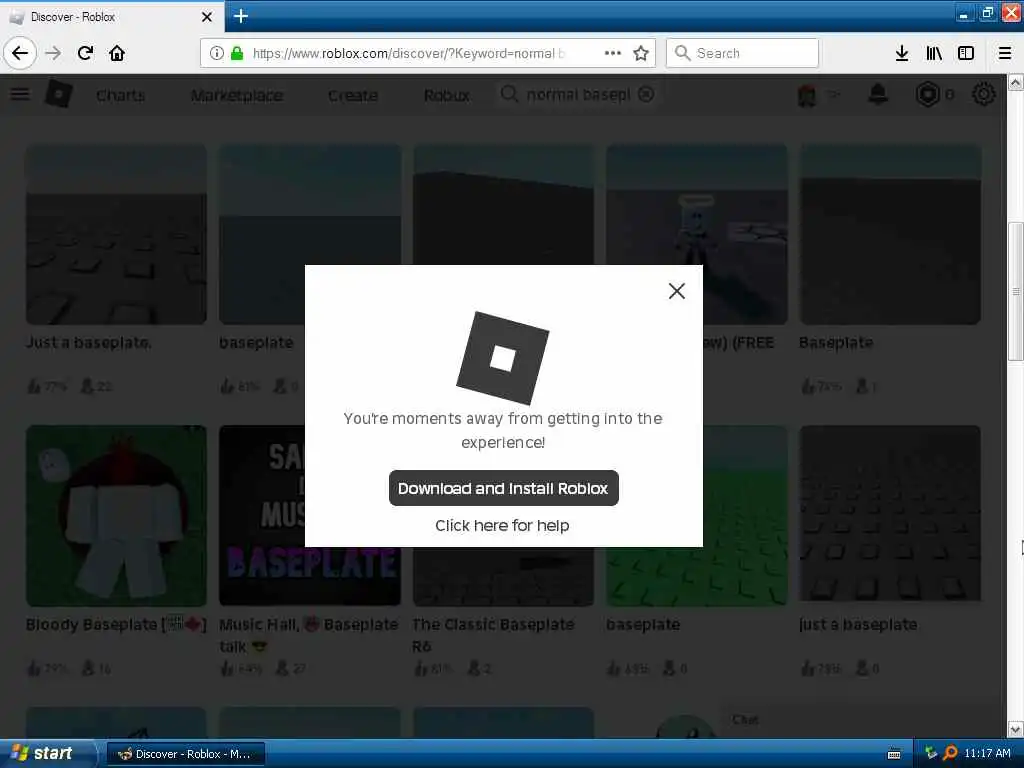Open the Create page
This screenshot has height=768, width=1024.
pyautogui.click(x=353, y=95)
